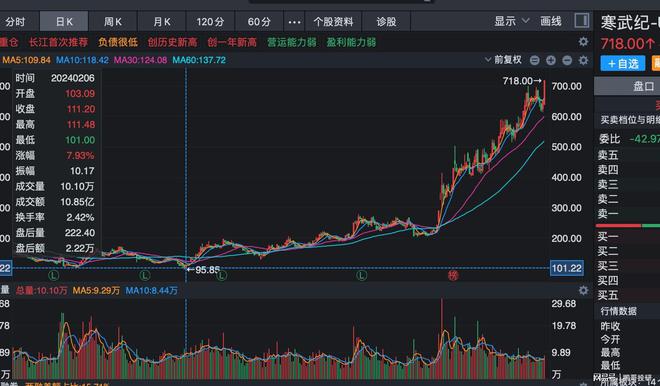Click the 总量:10.10万 volume label
Screen dimensions: 660x386
coord(41,290)
